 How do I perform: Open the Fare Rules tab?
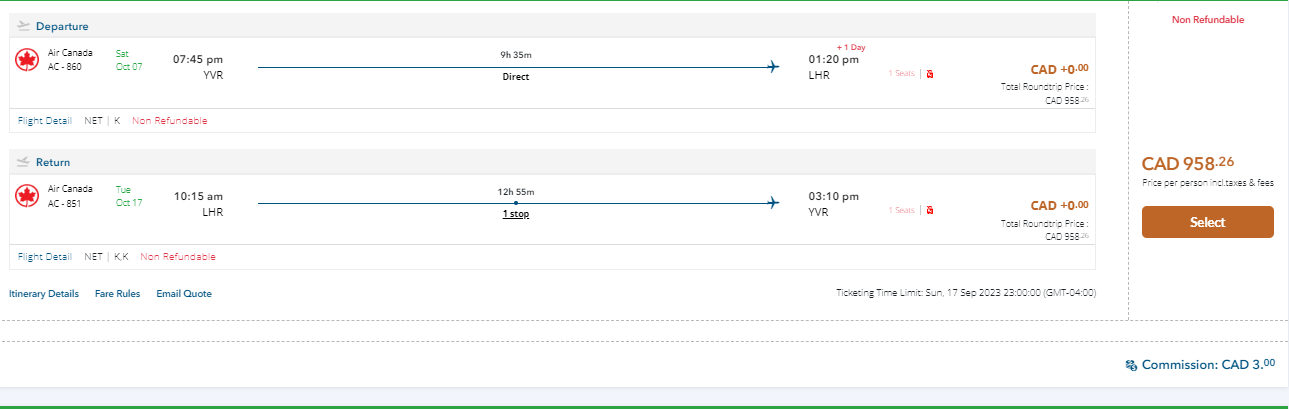click(117, 294)
